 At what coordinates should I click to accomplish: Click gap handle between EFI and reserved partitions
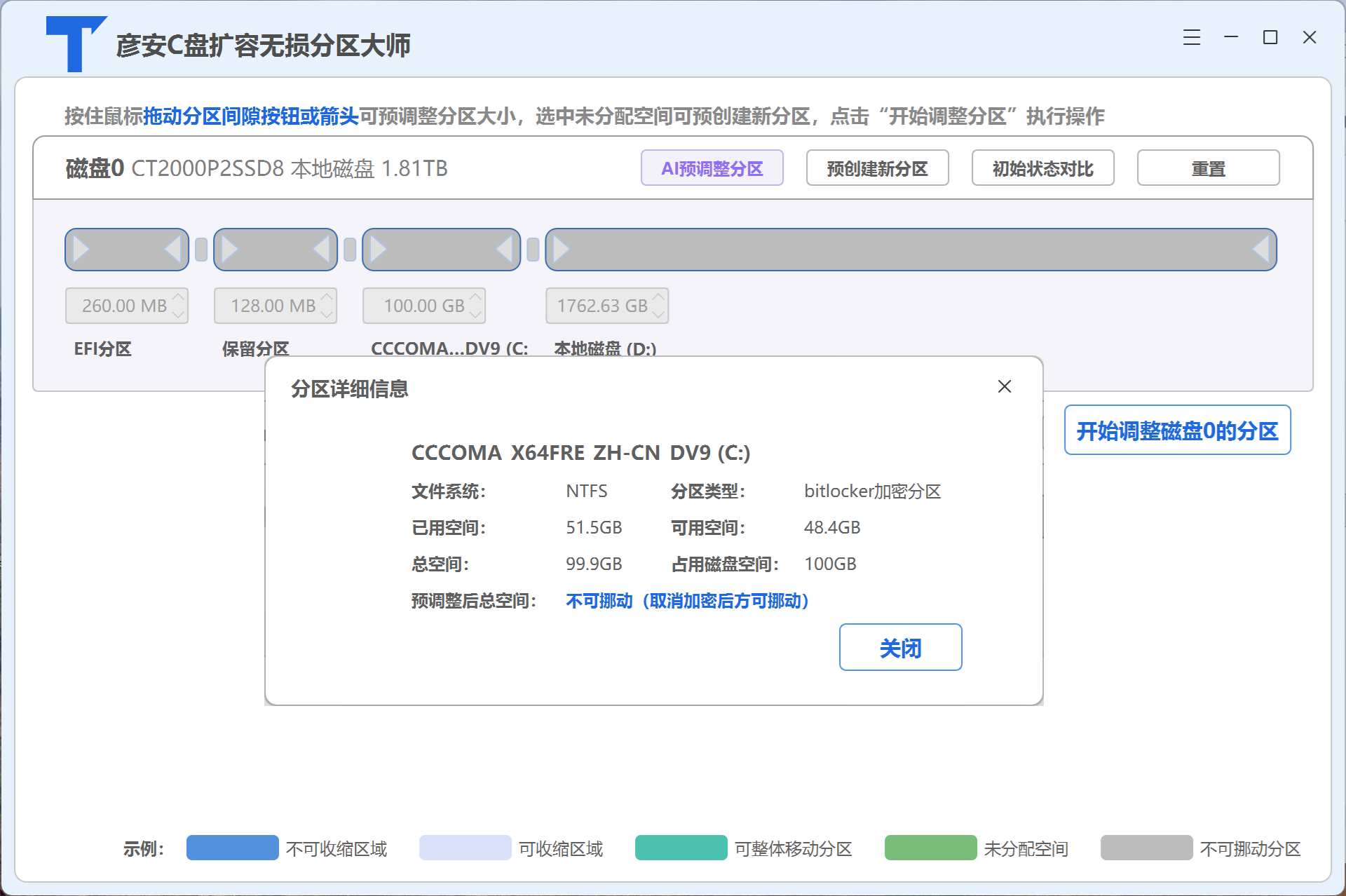(x=201, y=250)
